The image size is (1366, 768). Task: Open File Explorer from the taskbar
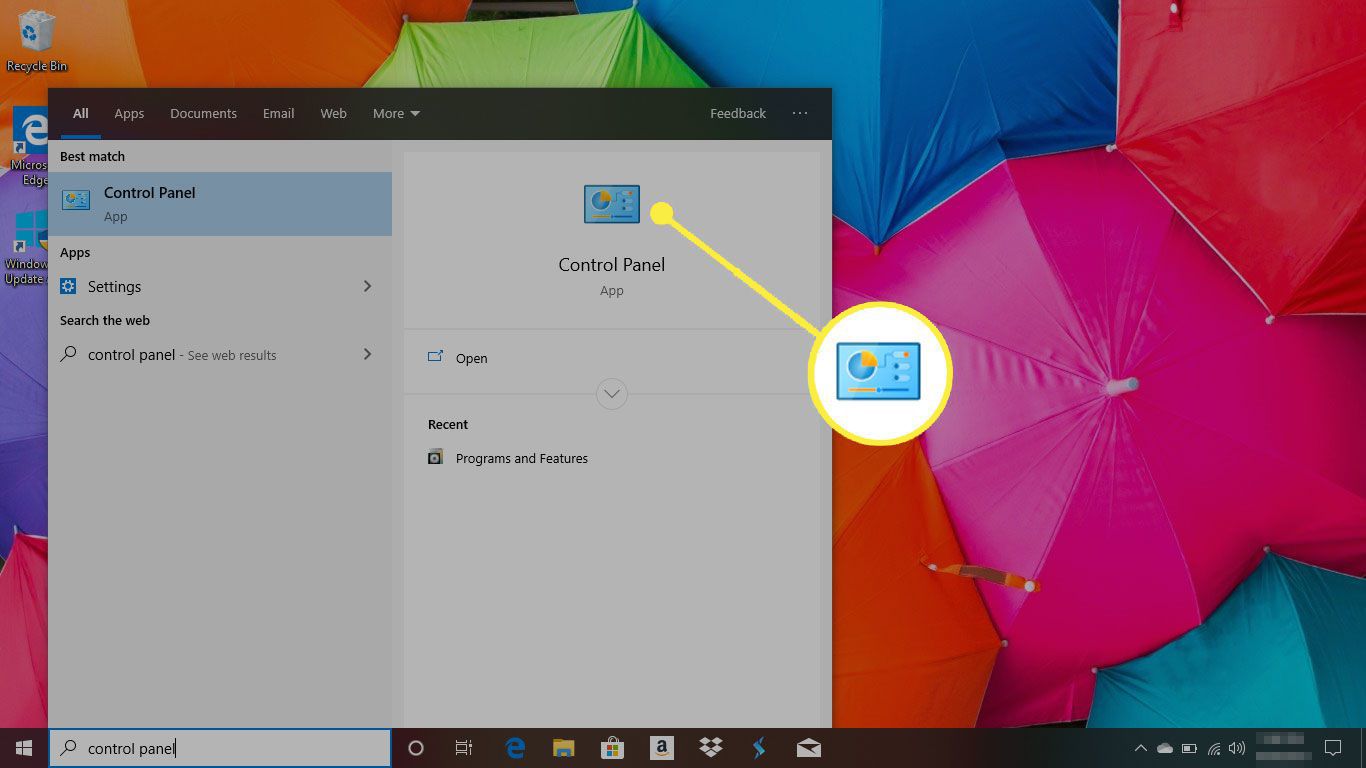(x=564, y=748)
